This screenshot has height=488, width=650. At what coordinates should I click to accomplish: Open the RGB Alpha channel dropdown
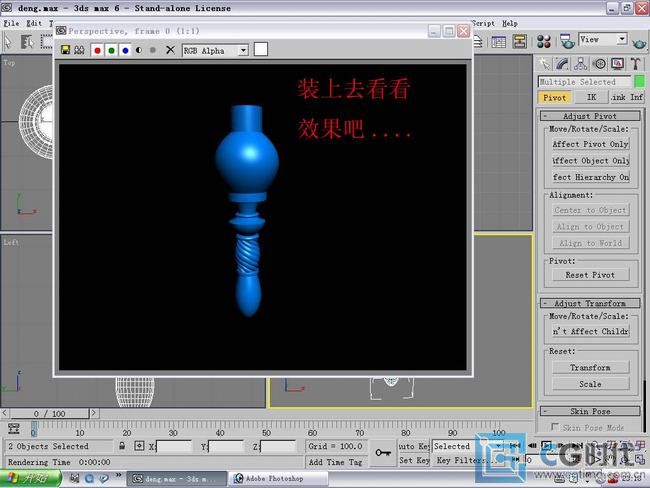(x=214, y=50)
